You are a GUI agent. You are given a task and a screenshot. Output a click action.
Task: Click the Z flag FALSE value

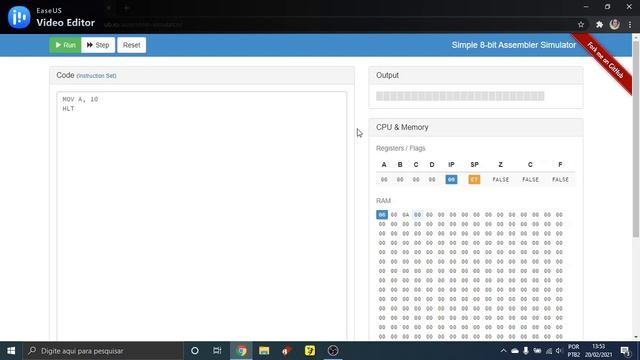click(500, 180)
